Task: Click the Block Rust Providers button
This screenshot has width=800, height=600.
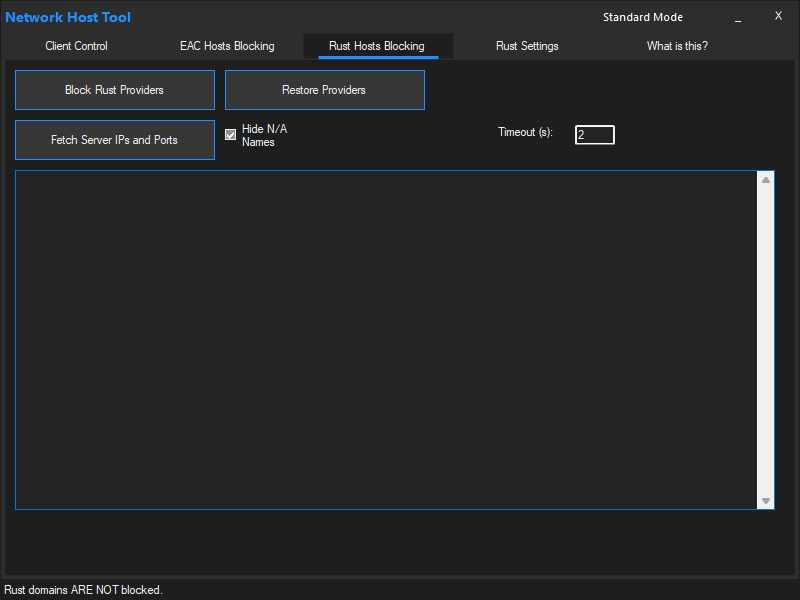Action: coord(115,90)
